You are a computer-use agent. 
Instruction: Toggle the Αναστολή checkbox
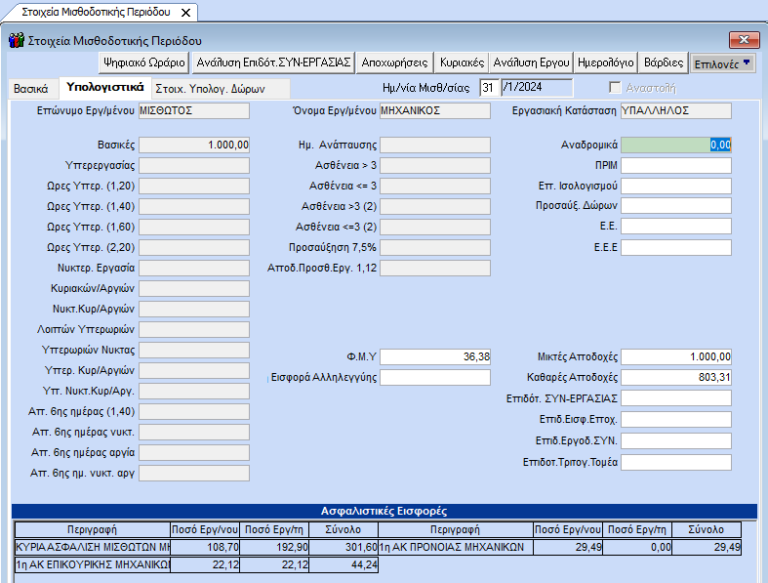point(616,87)
